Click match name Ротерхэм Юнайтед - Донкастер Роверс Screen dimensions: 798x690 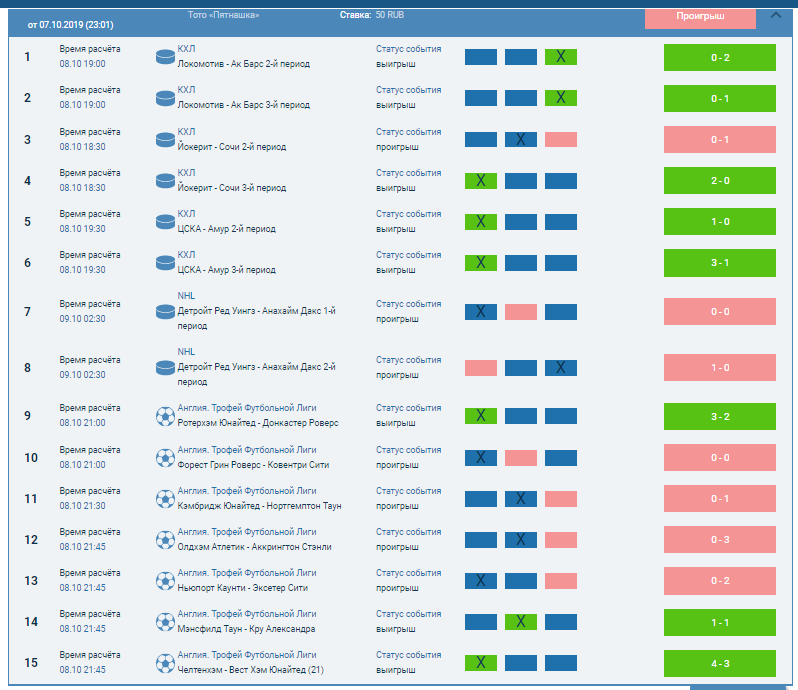[x=258, y=423]
